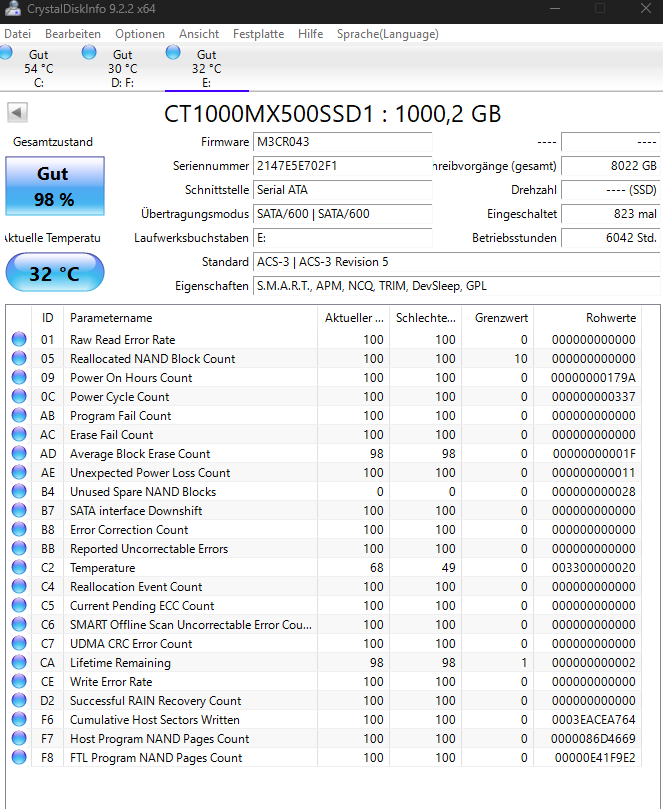Screen dimensions: 663x809
Task: Click the serial number field 2147E5E702F1
Action: point(343,166)
